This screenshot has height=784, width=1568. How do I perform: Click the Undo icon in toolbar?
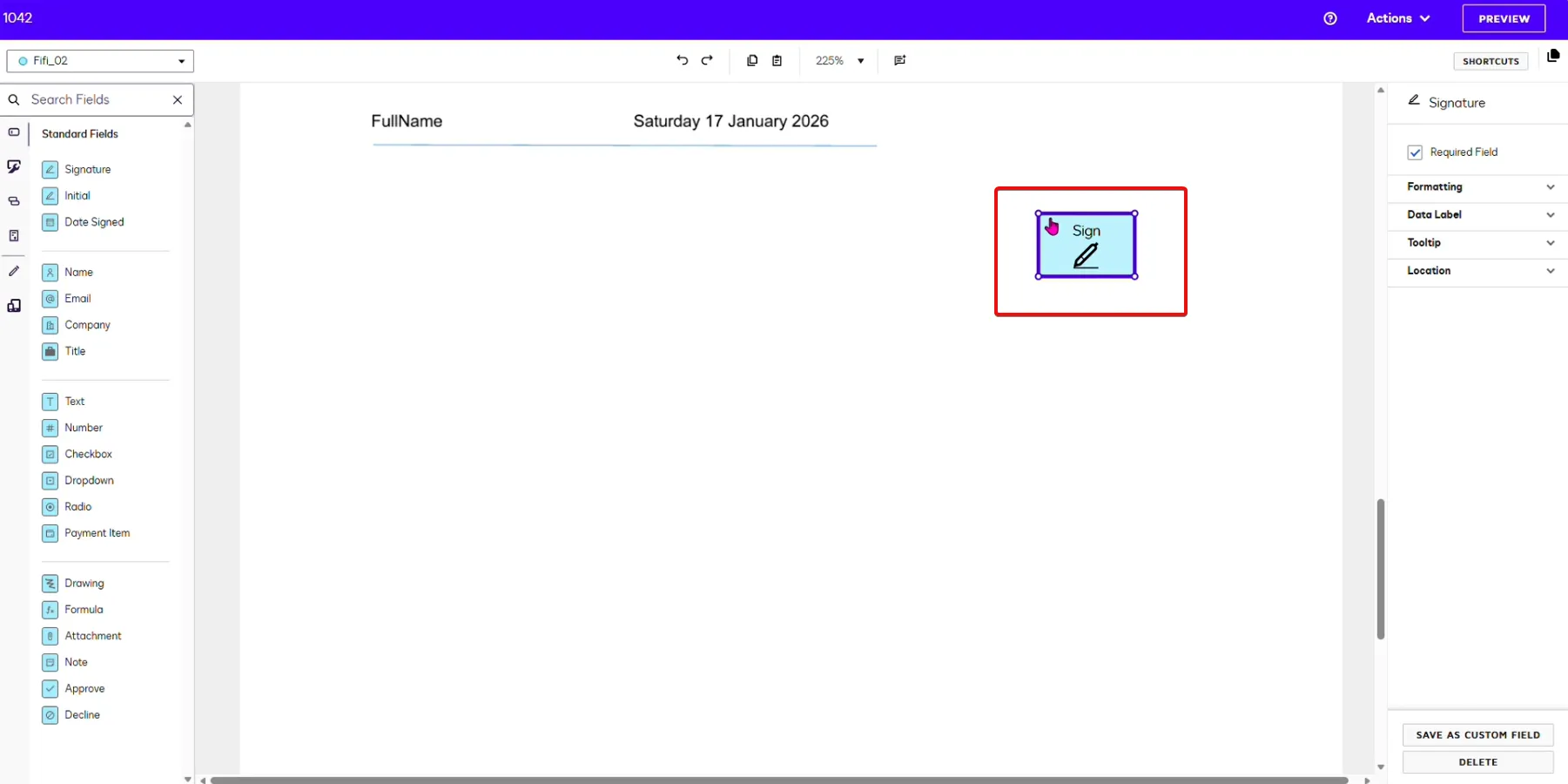(x=681, y=60)
